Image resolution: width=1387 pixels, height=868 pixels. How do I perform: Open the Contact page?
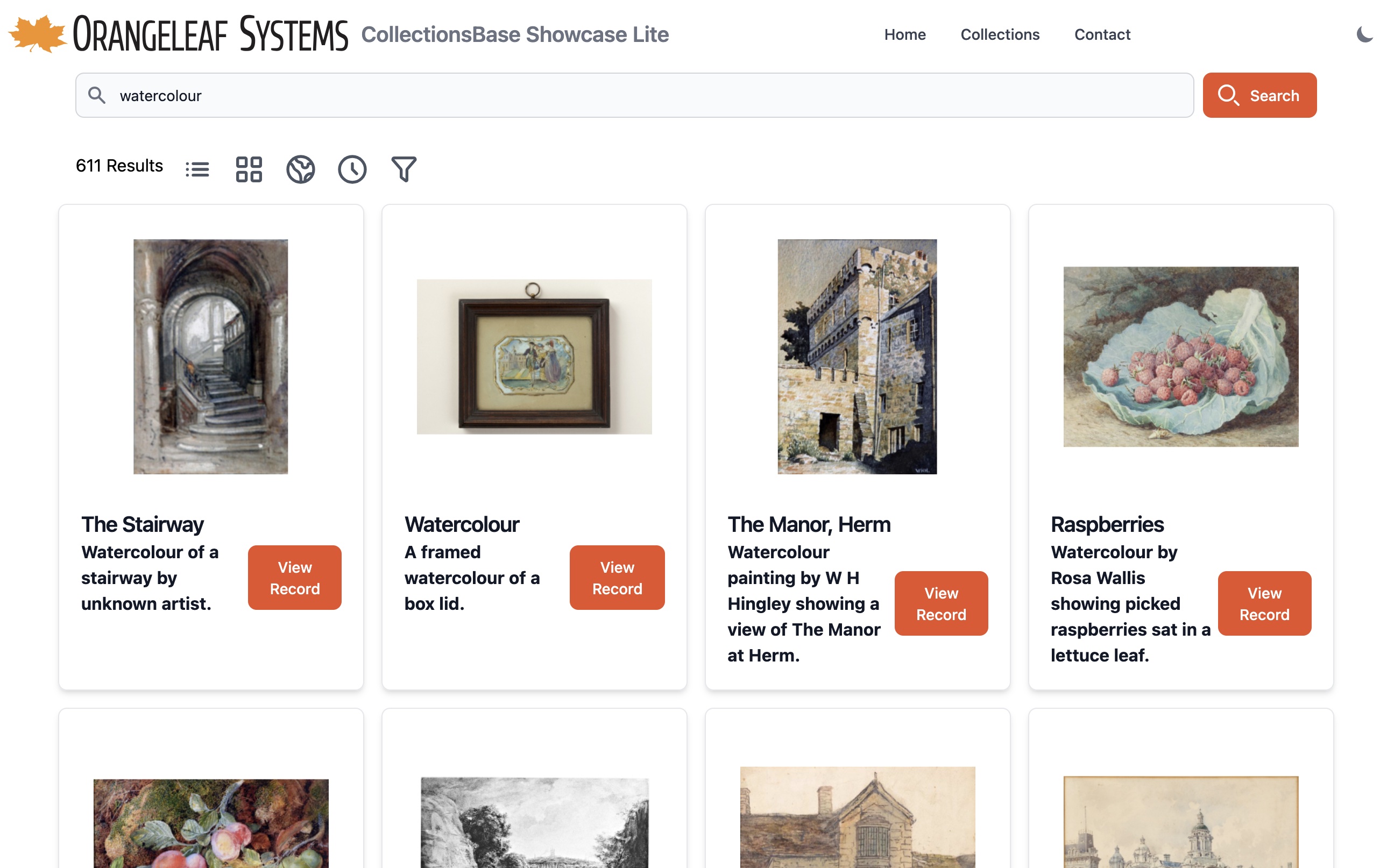(x=1102, y=34)
